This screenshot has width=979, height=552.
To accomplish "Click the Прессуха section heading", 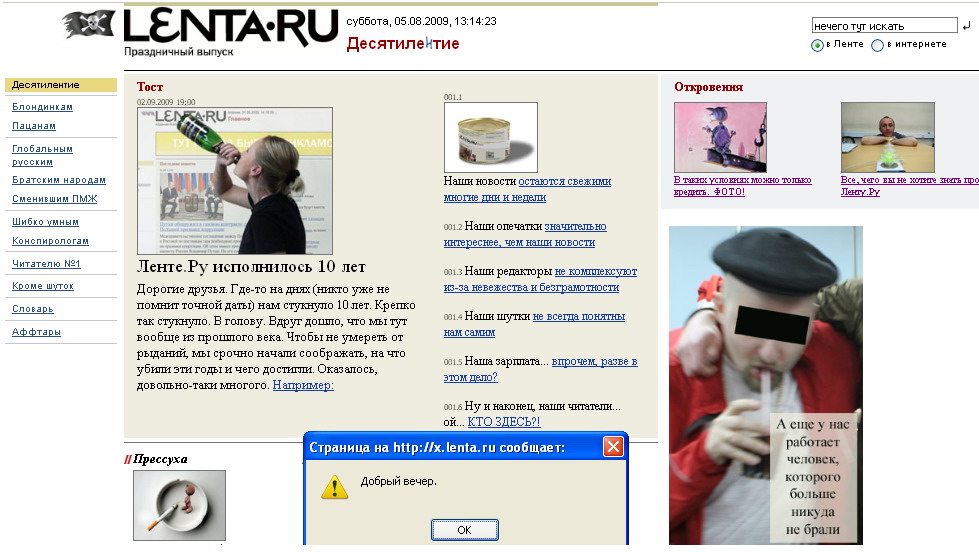I will pos(160,459).
